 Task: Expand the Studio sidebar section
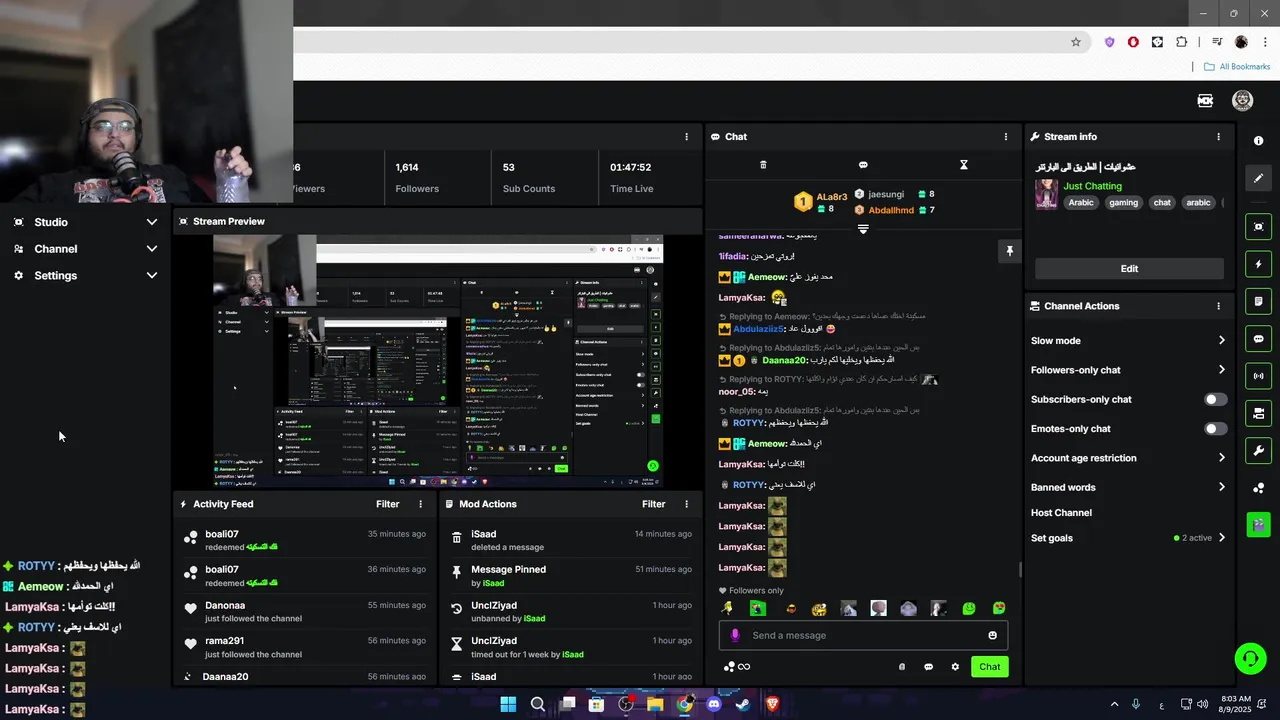point(85,222)
